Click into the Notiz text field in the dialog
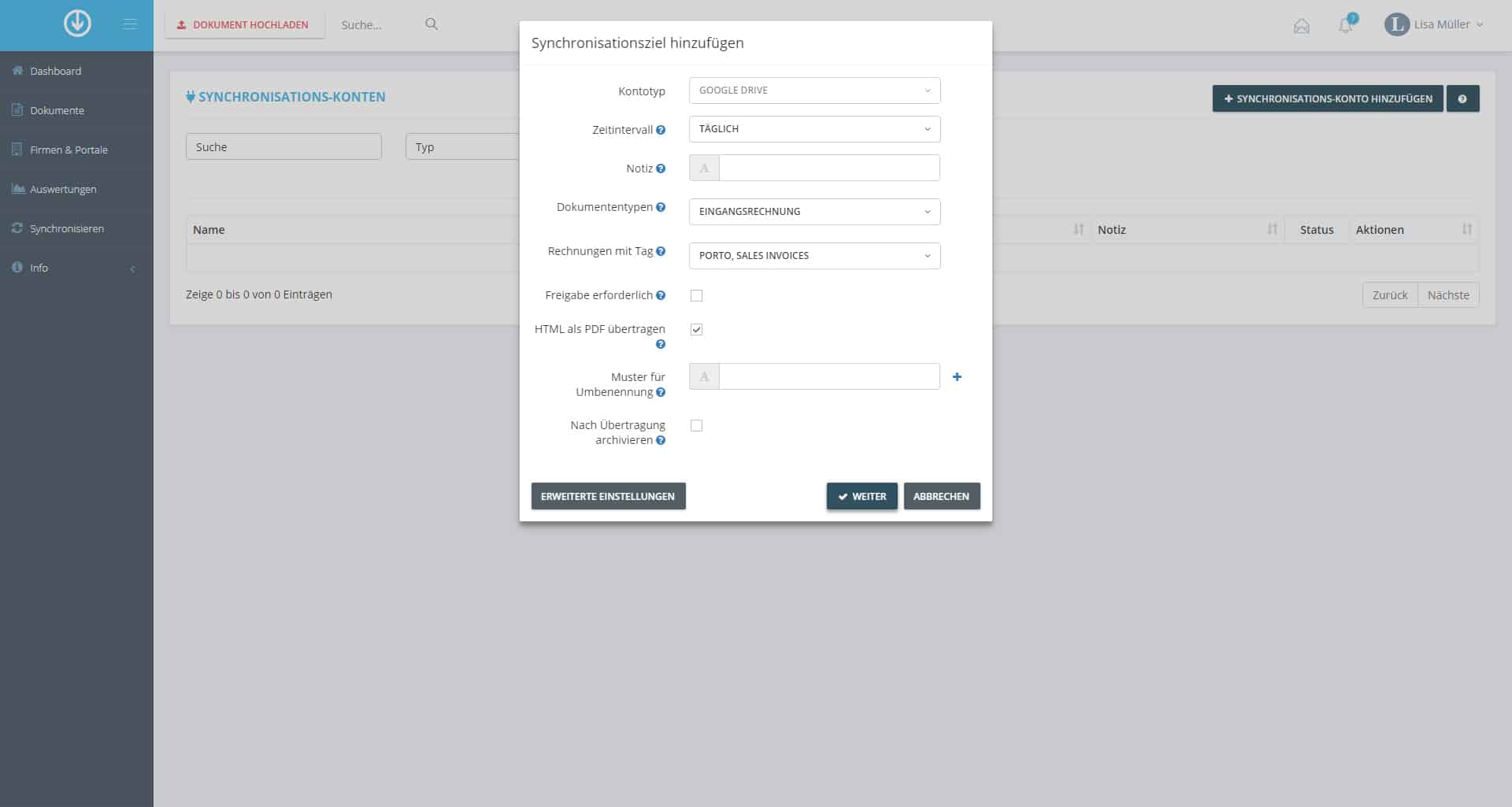Viewport: 1512px width, 807px height. 829,168
